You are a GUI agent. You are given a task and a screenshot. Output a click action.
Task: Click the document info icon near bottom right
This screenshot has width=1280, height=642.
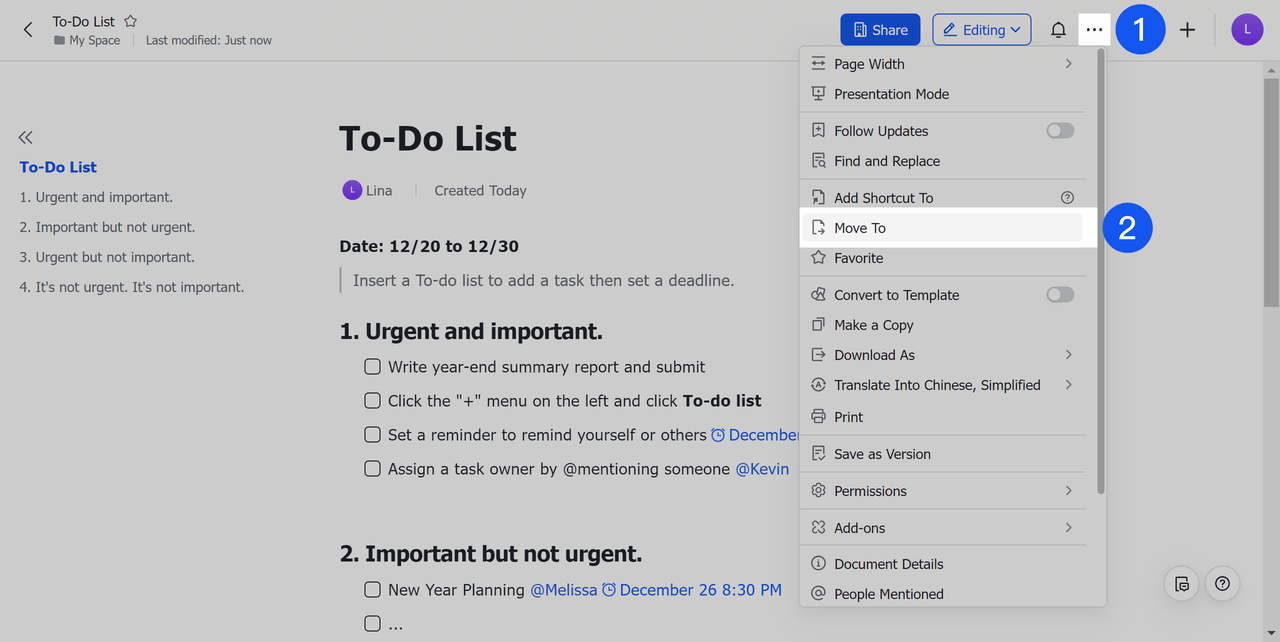[x=1181, y=583]
